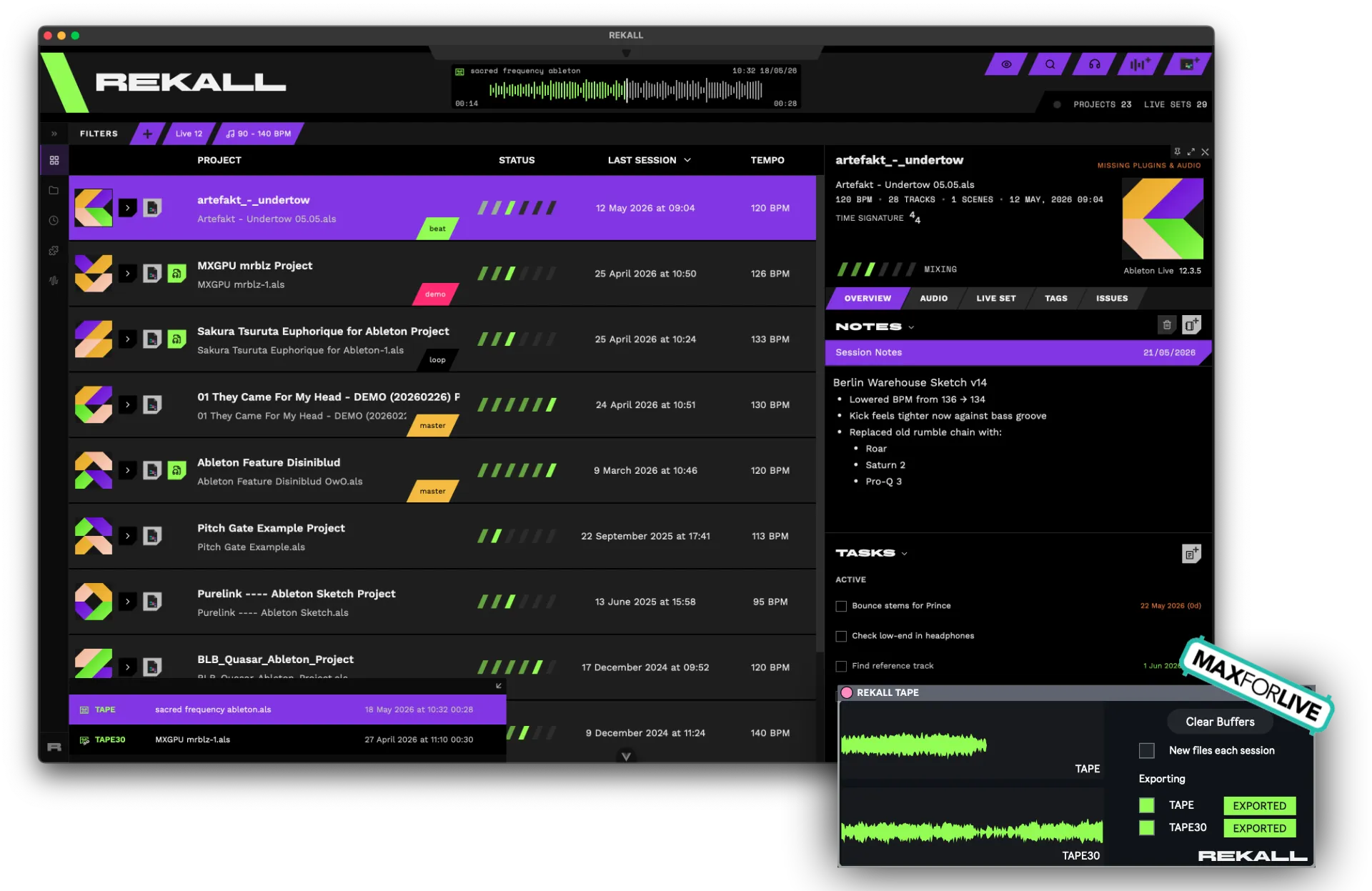Check the Find reference track task
Viewport: 1372px width, 891px height.
click(841, 667)
